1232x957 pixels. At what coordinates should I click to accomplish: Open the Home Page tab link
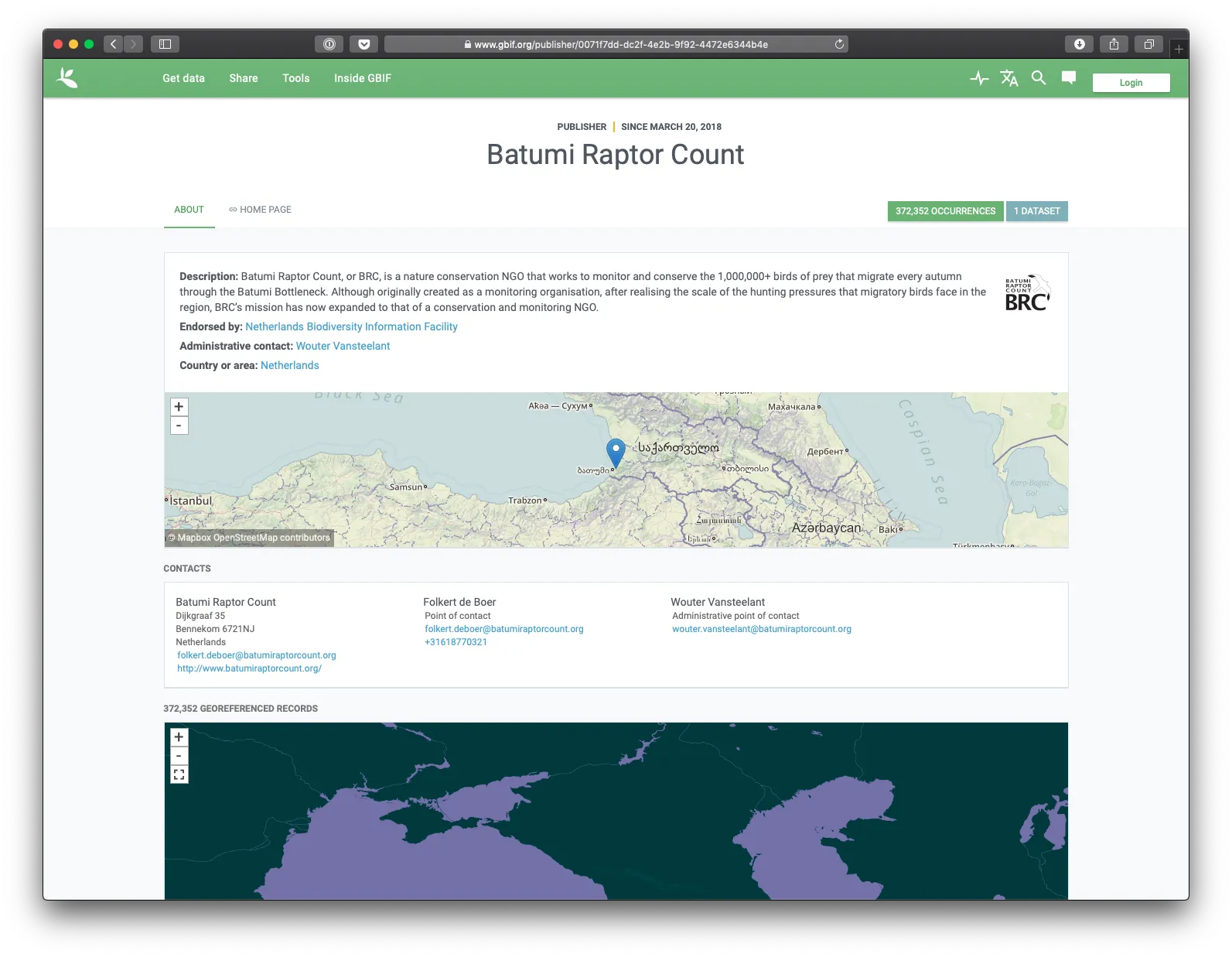260,210
